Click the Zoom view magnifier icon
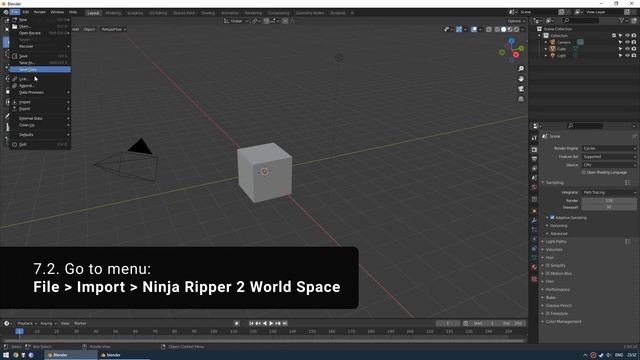 tap(521, 69)
